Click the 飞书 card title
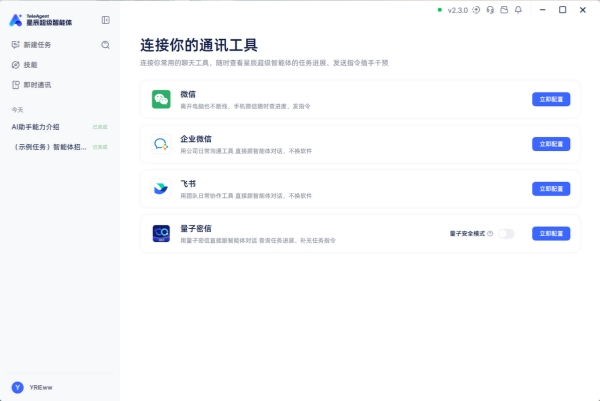600x401 pixels. 188,184
